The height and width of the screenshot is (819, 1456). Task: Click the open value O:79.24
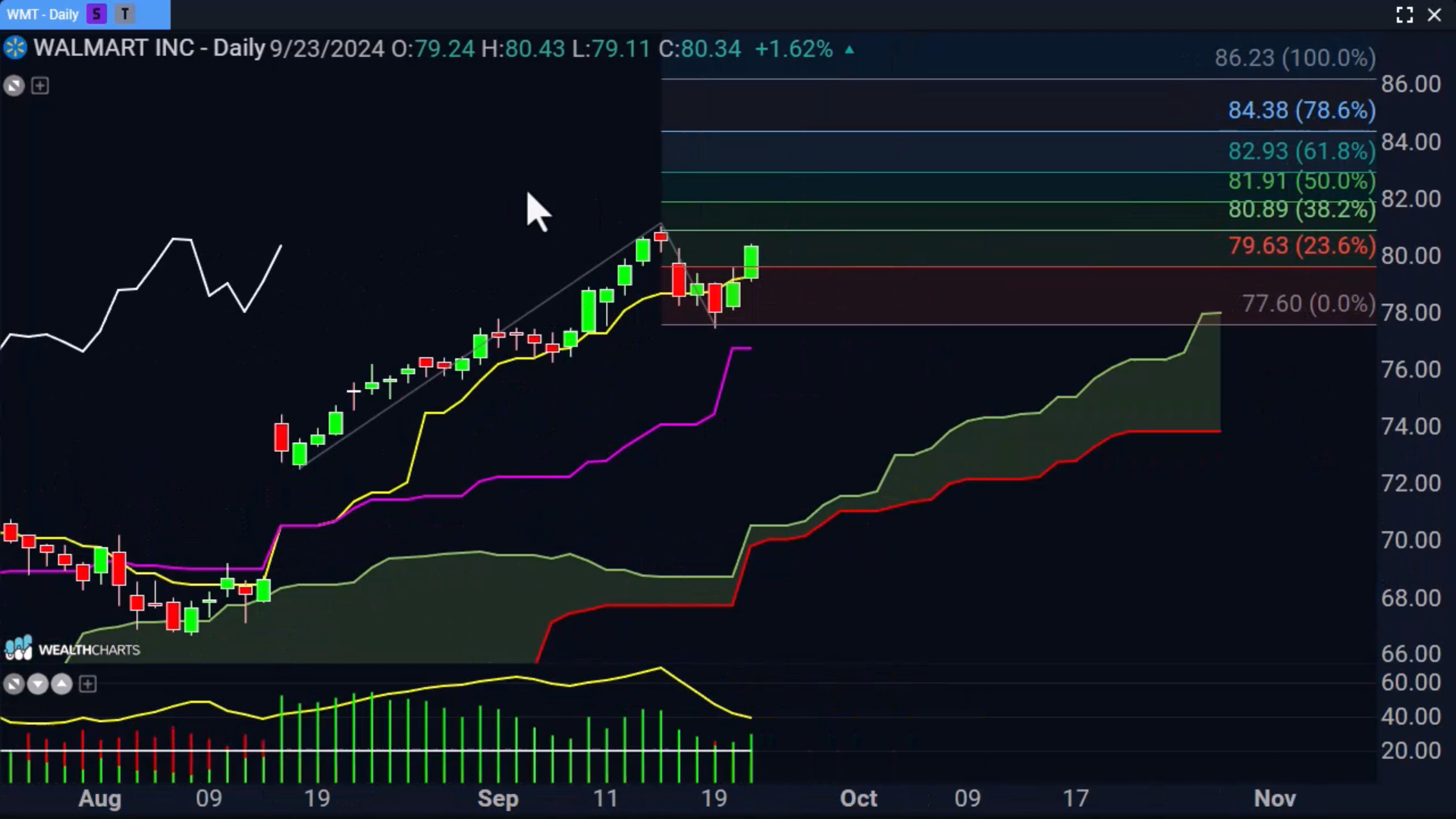pyautogui.click(x=432, y=49)
